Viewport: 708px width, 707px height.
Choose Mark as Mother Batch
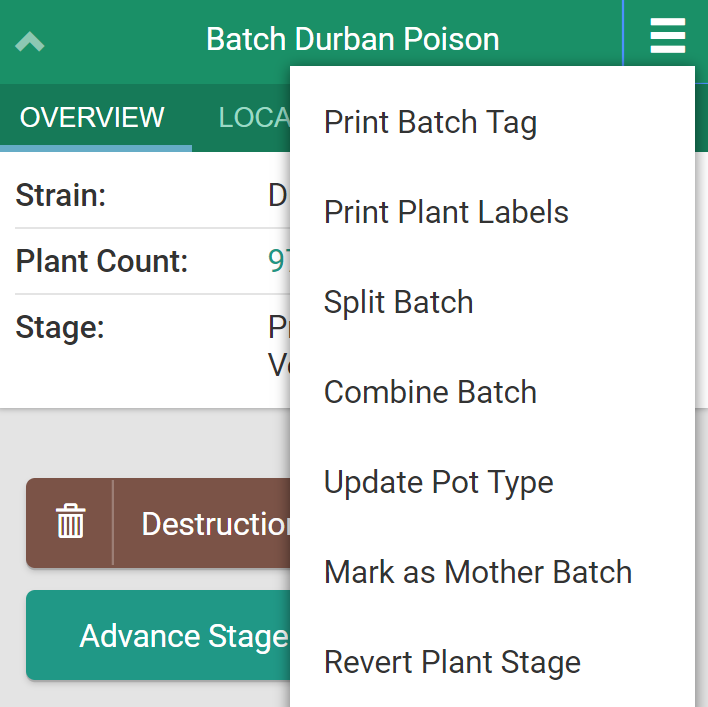[478, 573]
